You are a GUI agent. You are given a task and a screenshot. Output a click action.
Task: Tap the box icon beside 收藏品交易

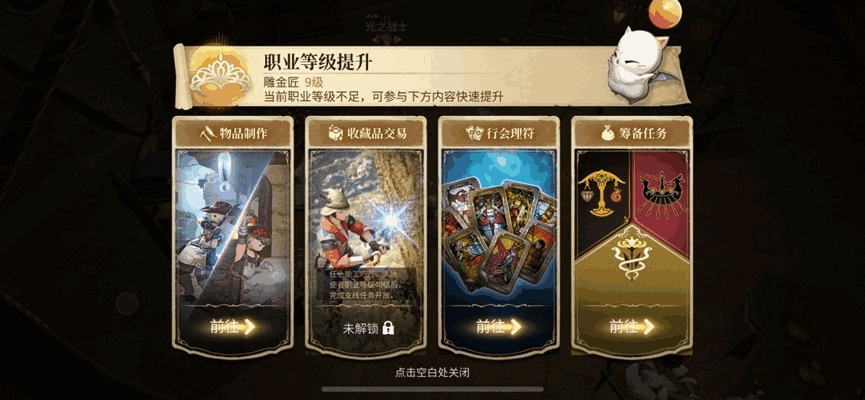coord(336,132)
